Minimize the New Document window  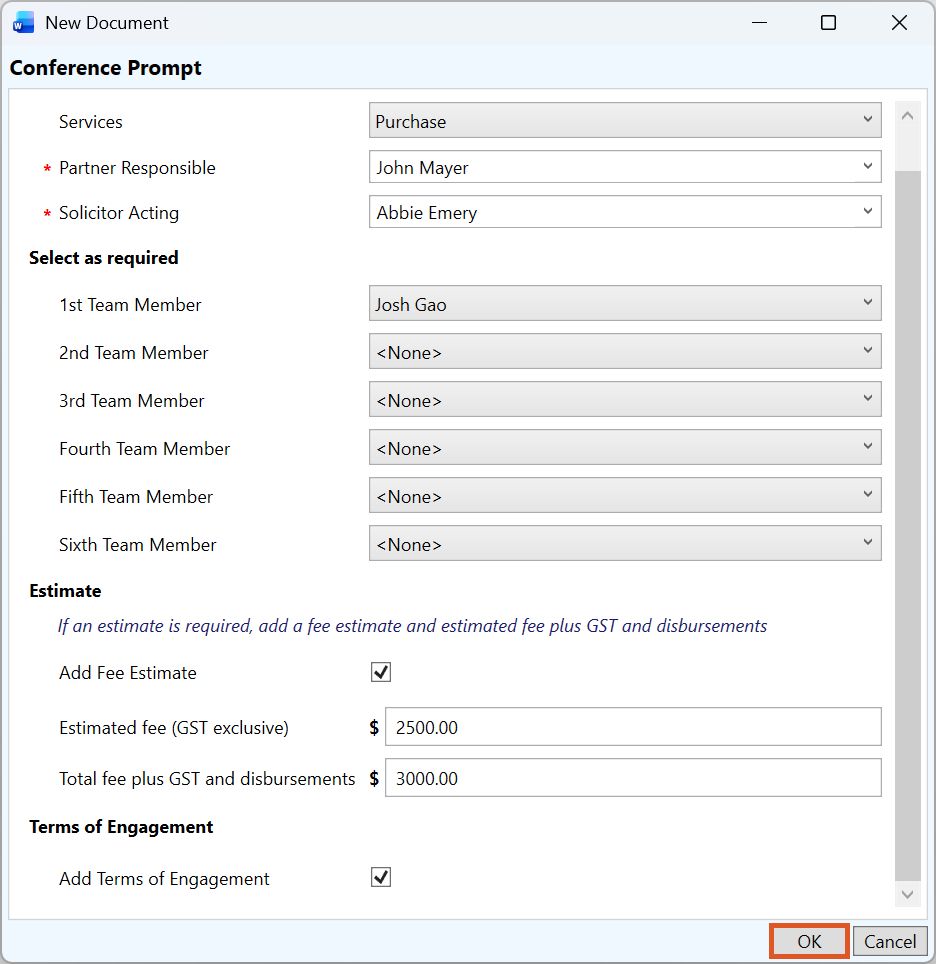tap(760, 23)
